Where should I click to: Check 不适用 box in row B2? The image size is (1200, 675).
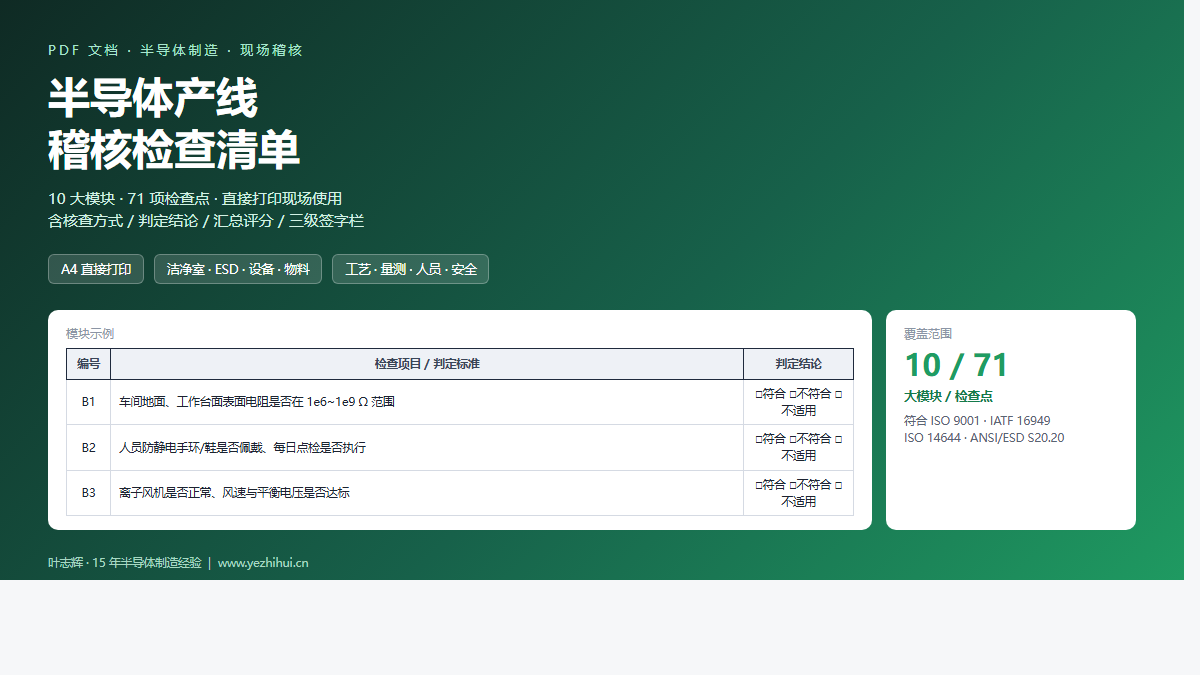838,439
